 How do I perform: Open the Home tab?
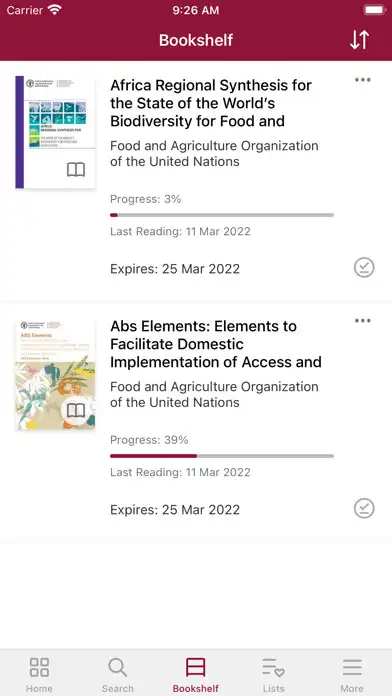point(39,674)
